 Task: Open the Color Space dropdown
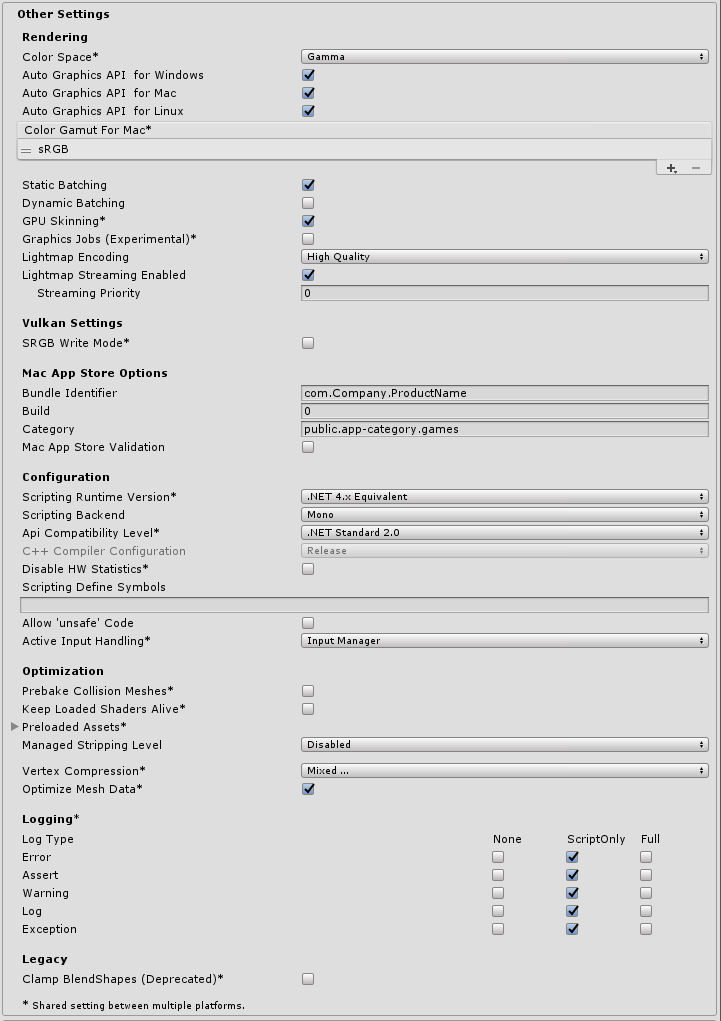[x=504, y=57]
